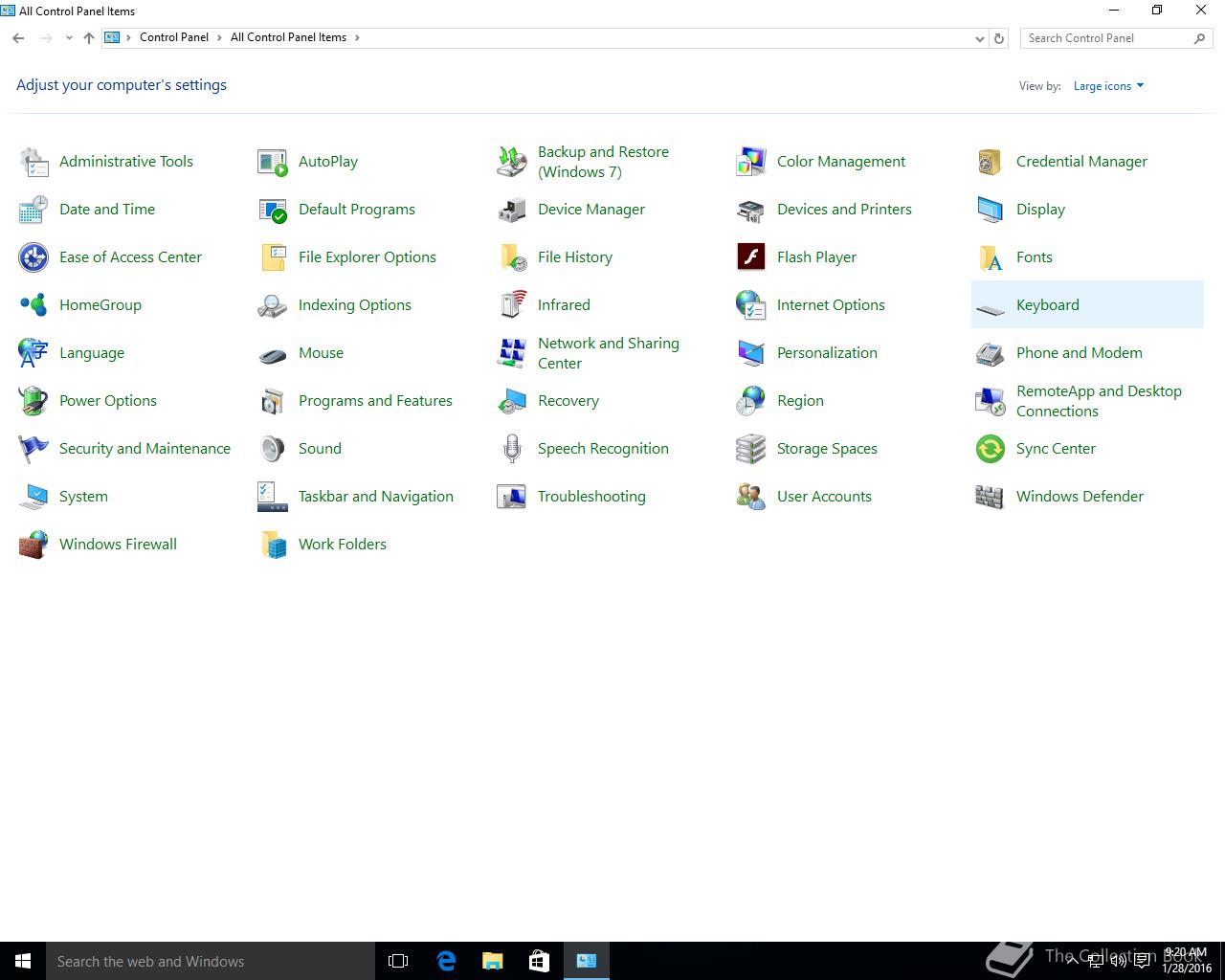Click the System link text
This screenshot has height=980, width=1225.
[83, 497]
